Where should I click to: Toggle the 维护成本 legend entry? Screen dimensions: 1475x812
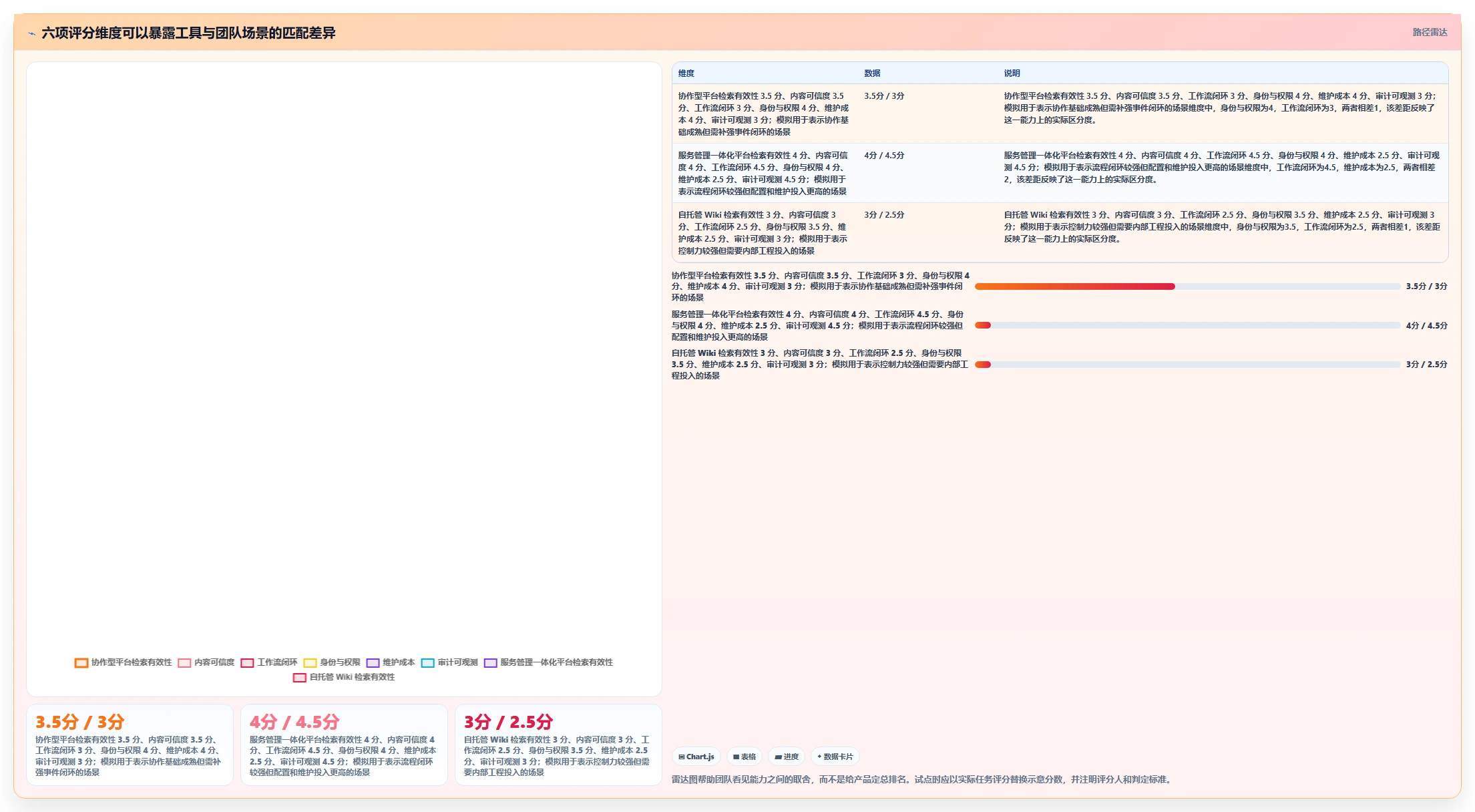click(x=391, y=662)
